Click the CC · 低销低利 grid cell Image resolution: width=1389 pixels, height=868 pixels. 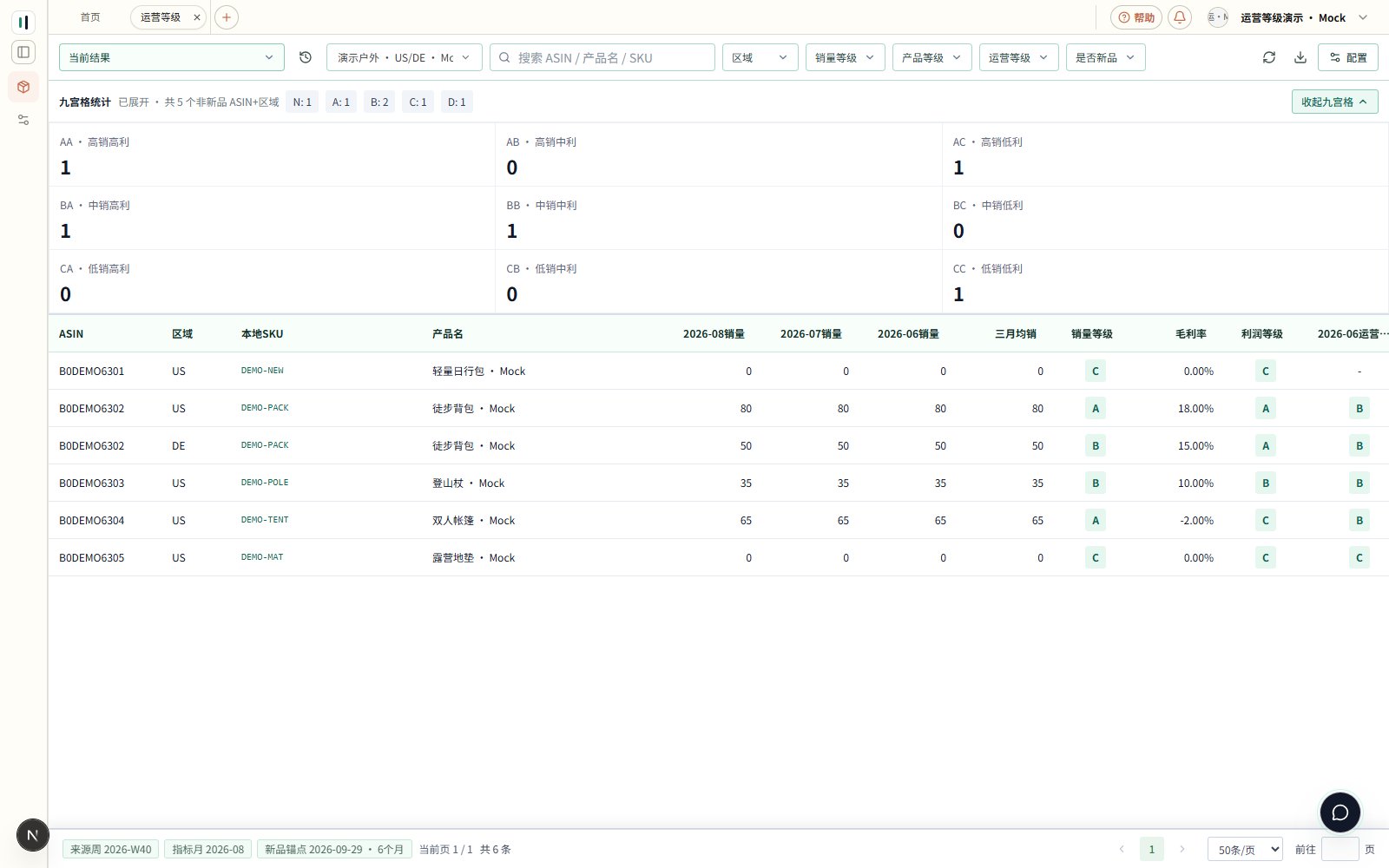point(1165,281)
